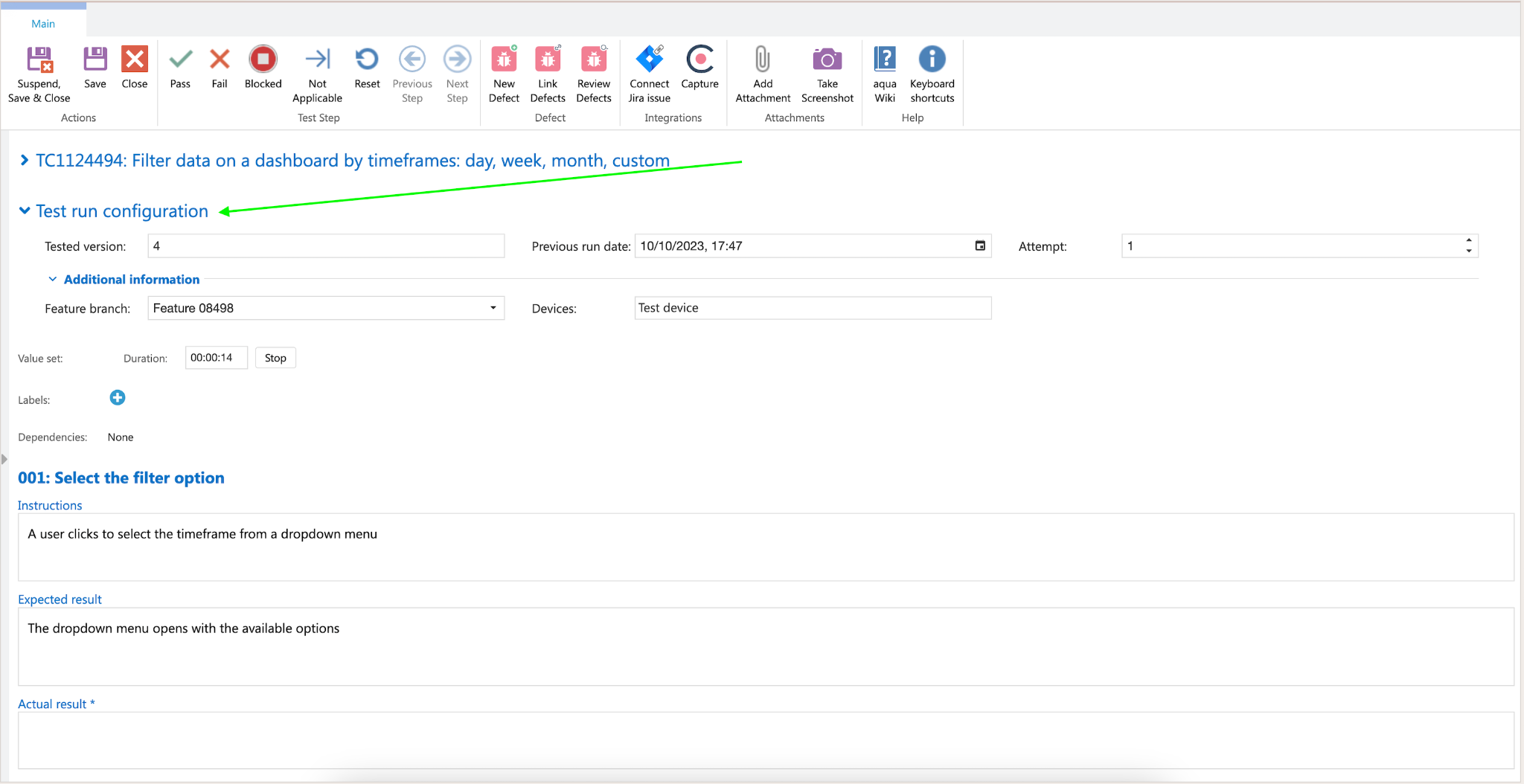Start Capture recording

(699, 60)
